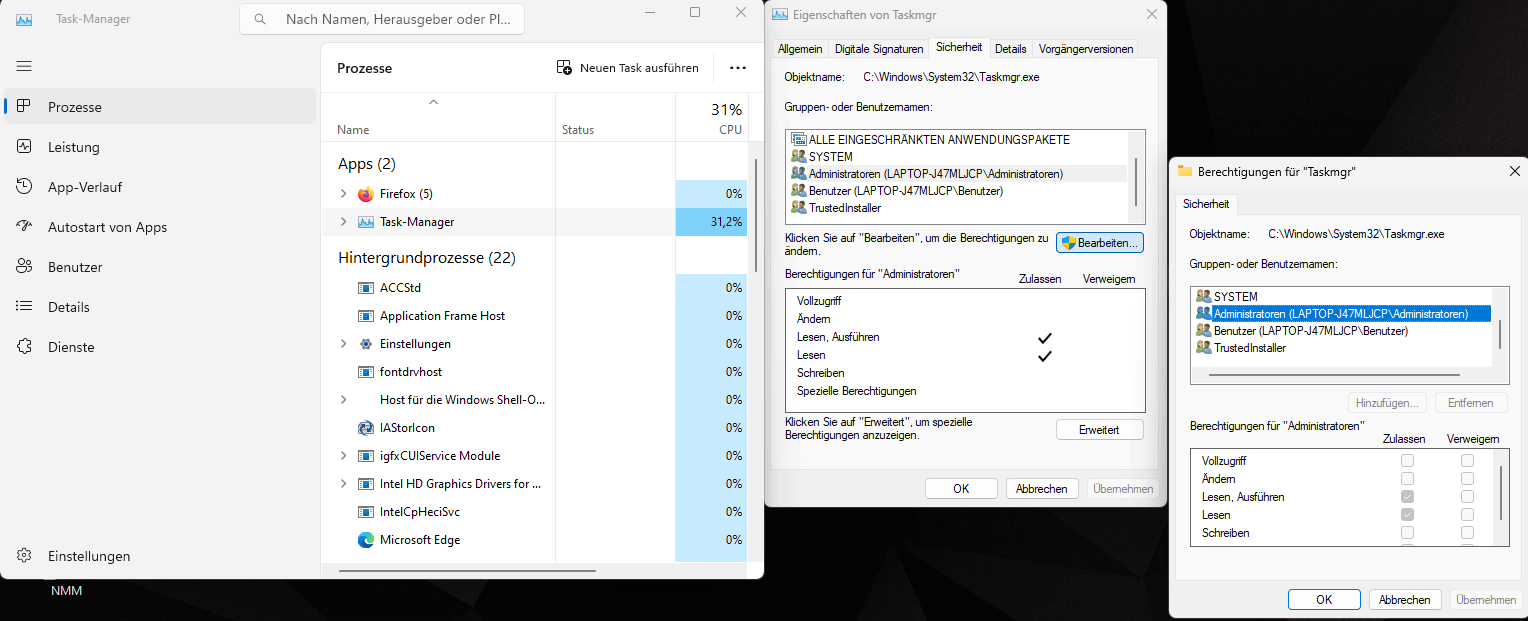Click the Task-Manager process row icon
This screenshot has height=621, width=1528.
366,222
